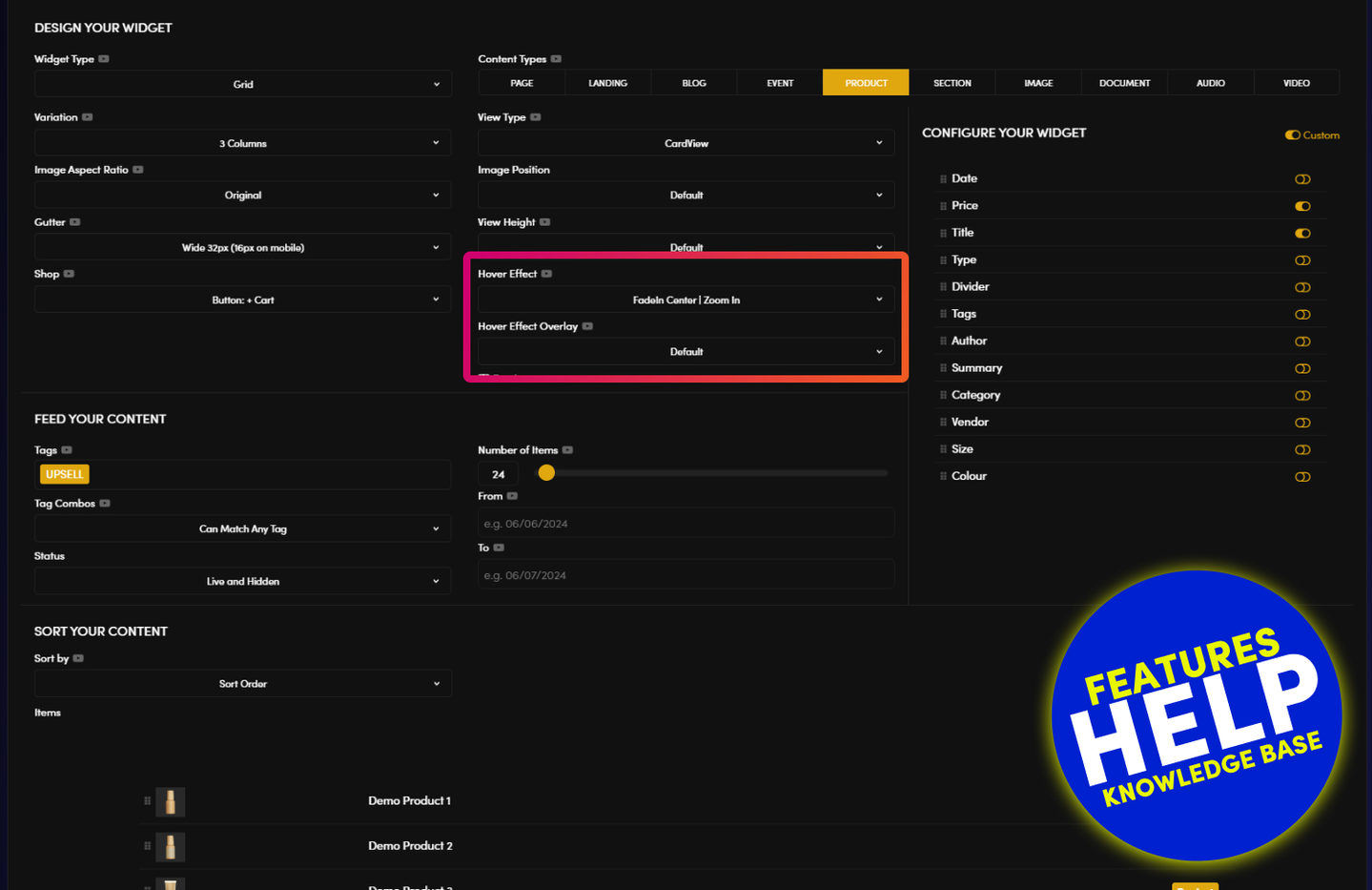The image size is (1372, 890).
Task: Turn off the Custom toggle
Action: tap(1292, 135)
